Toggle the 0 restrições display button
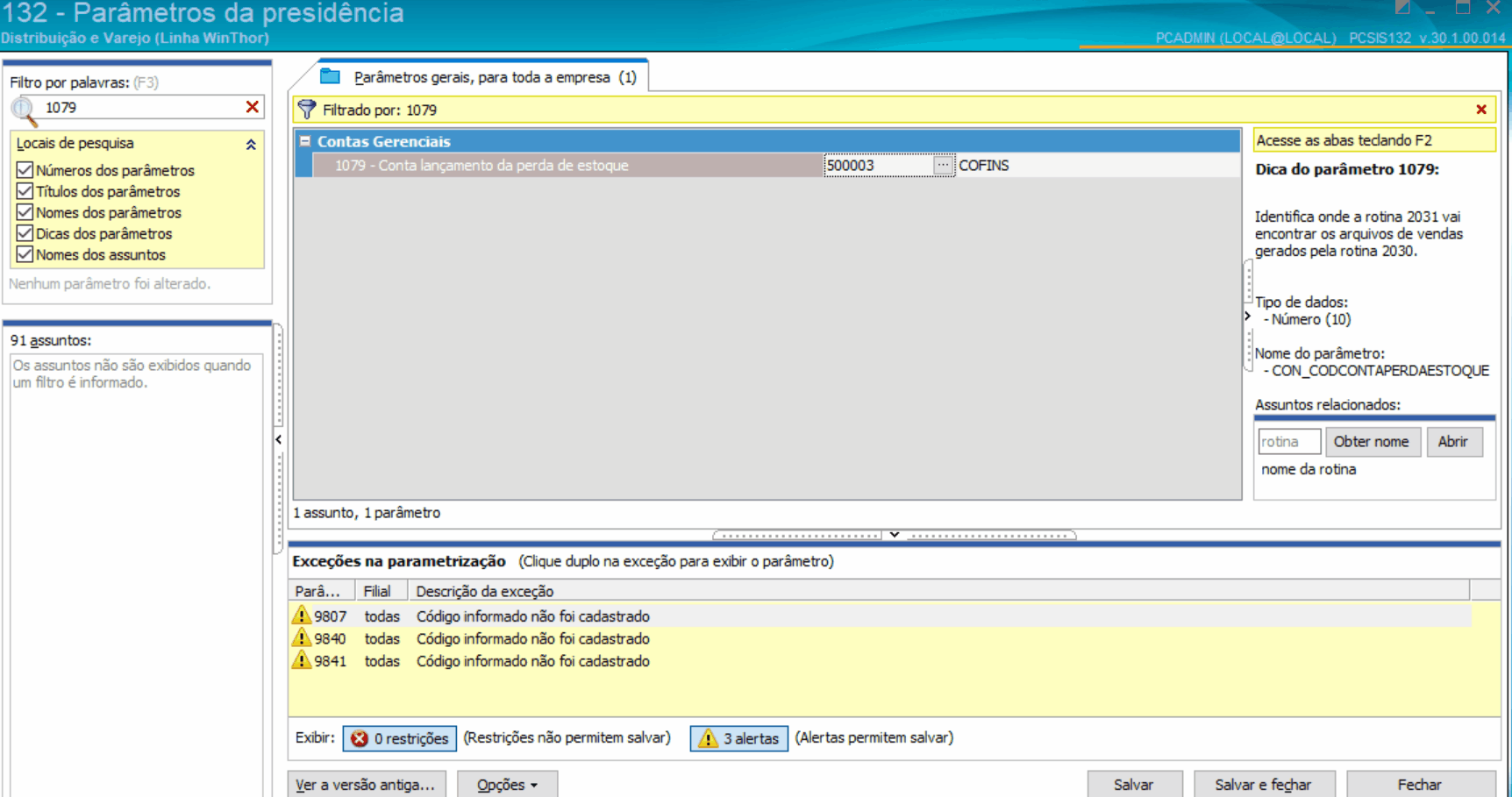 [x=400, y=738]
